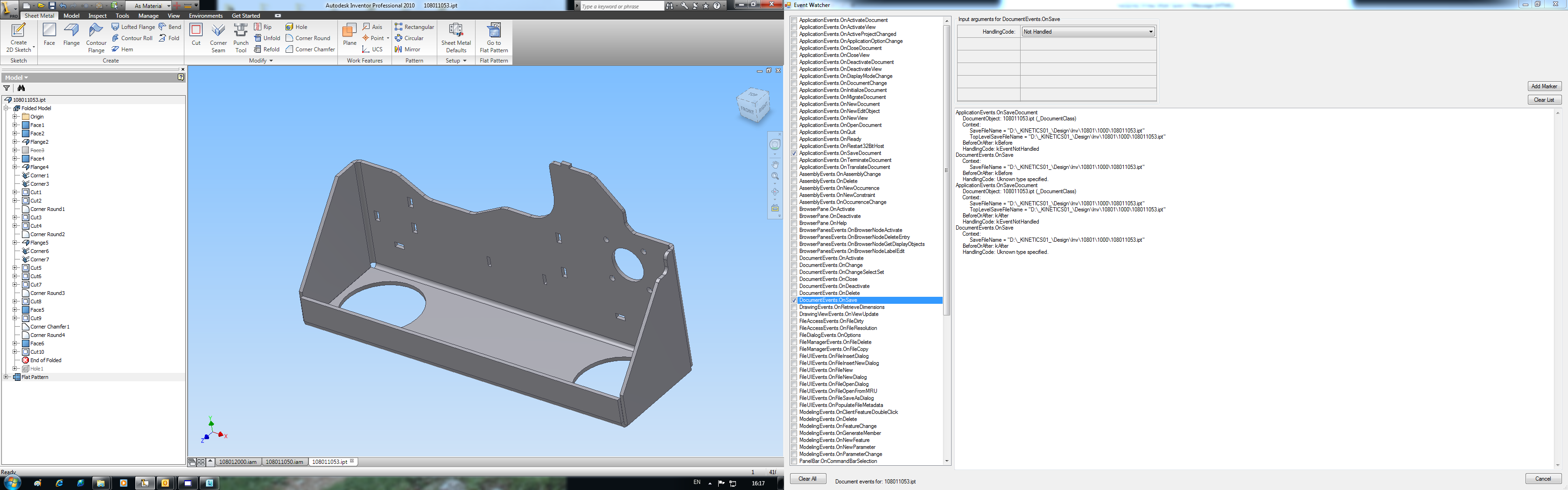Viewport: 1568px width, 490px height.
Task: Select the Face sheet metal tool
Action: [x=49, y=35]
